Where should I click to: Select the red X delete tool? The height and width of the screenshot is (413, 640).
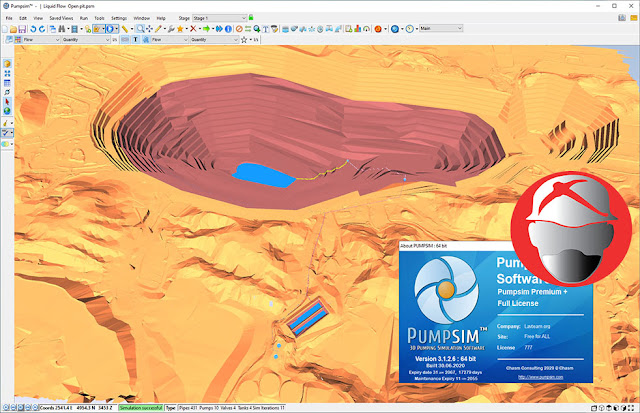(193, 29)
